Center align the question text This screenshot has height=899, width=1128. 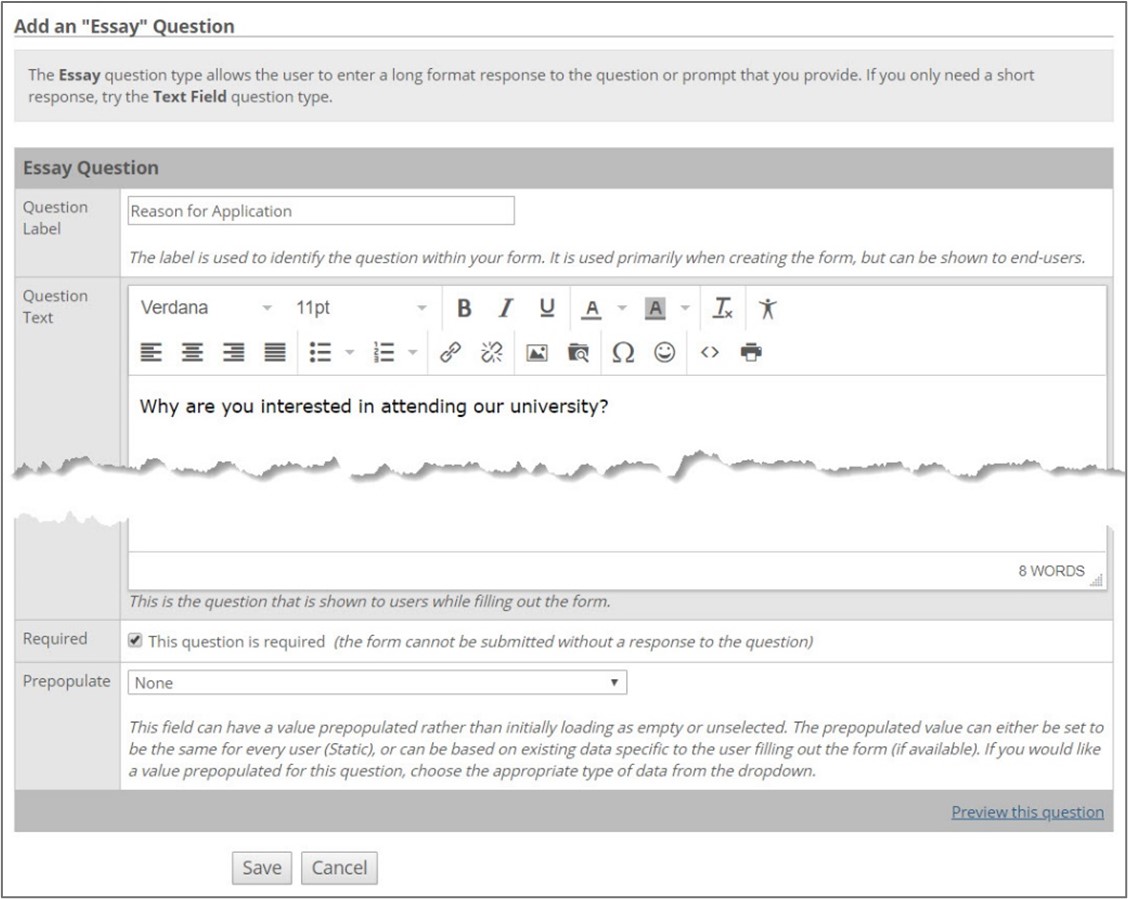click(x=192, y=352)
